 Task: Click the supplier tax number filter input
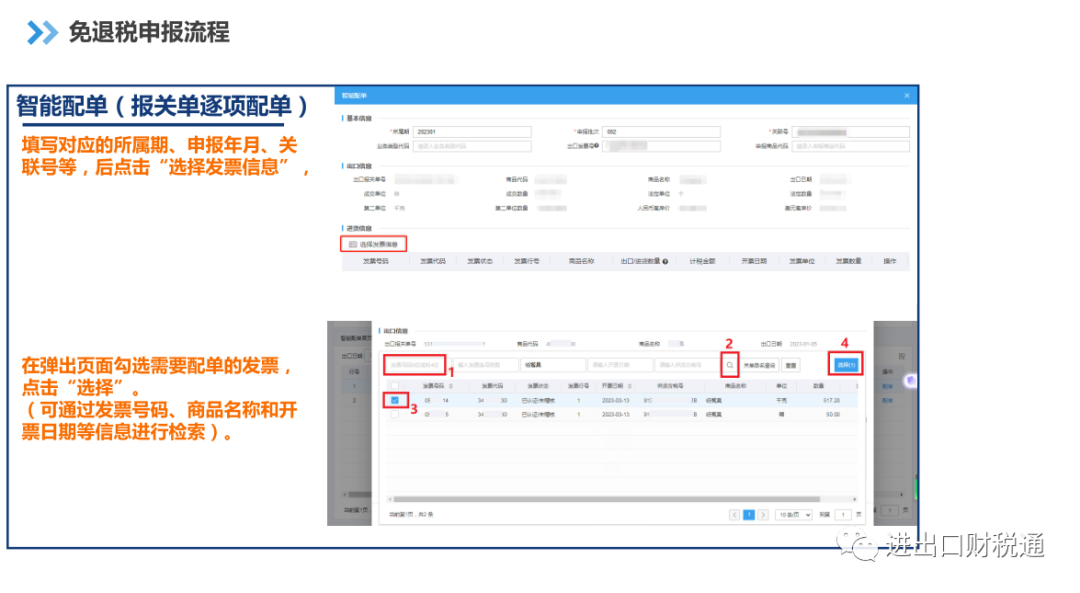tap(687, 365)
